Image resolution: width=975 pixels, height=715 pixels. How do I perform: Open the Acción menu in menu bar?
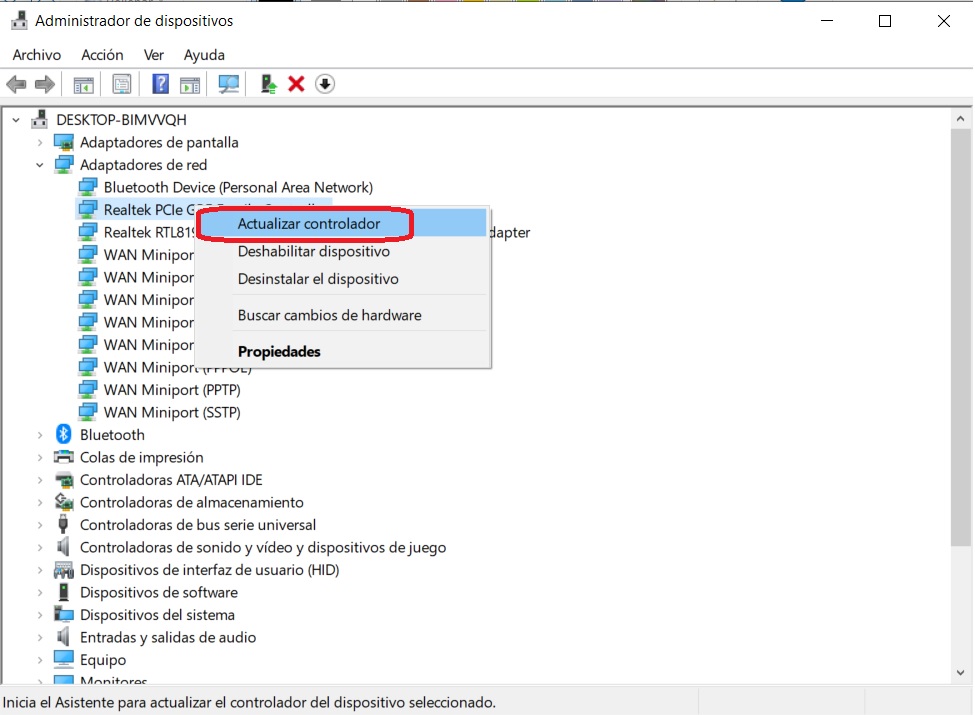[102, 55]
